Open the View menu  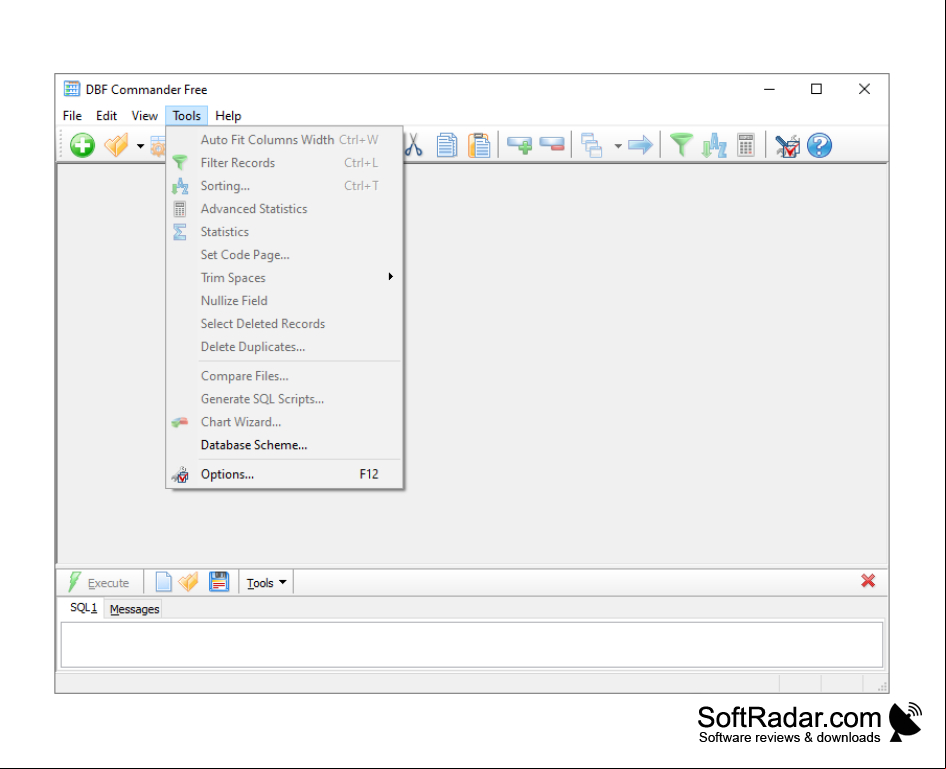145,116
